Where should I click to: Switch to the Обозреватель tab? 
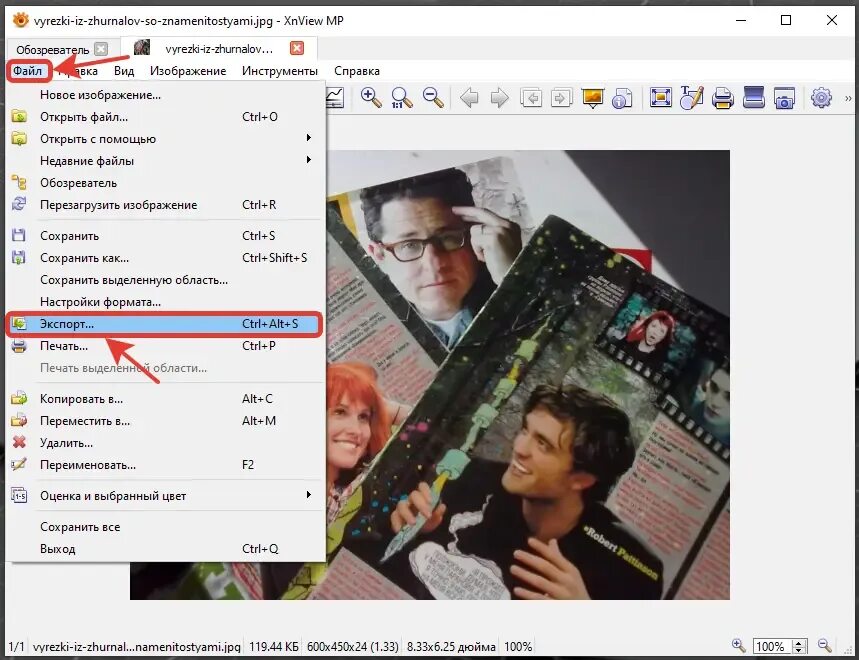point(53,50)
